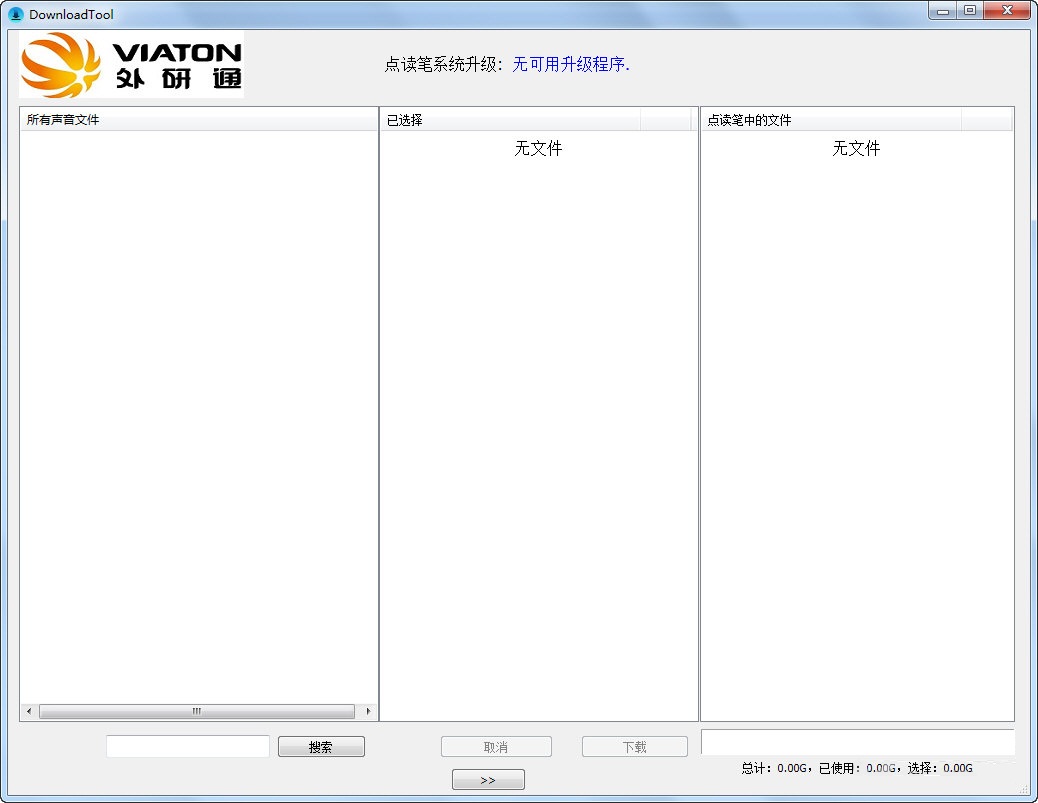This screenshot has width=1038, height=803.
Task: Click the 点读笔中的文件 column header
Action: 831,120
